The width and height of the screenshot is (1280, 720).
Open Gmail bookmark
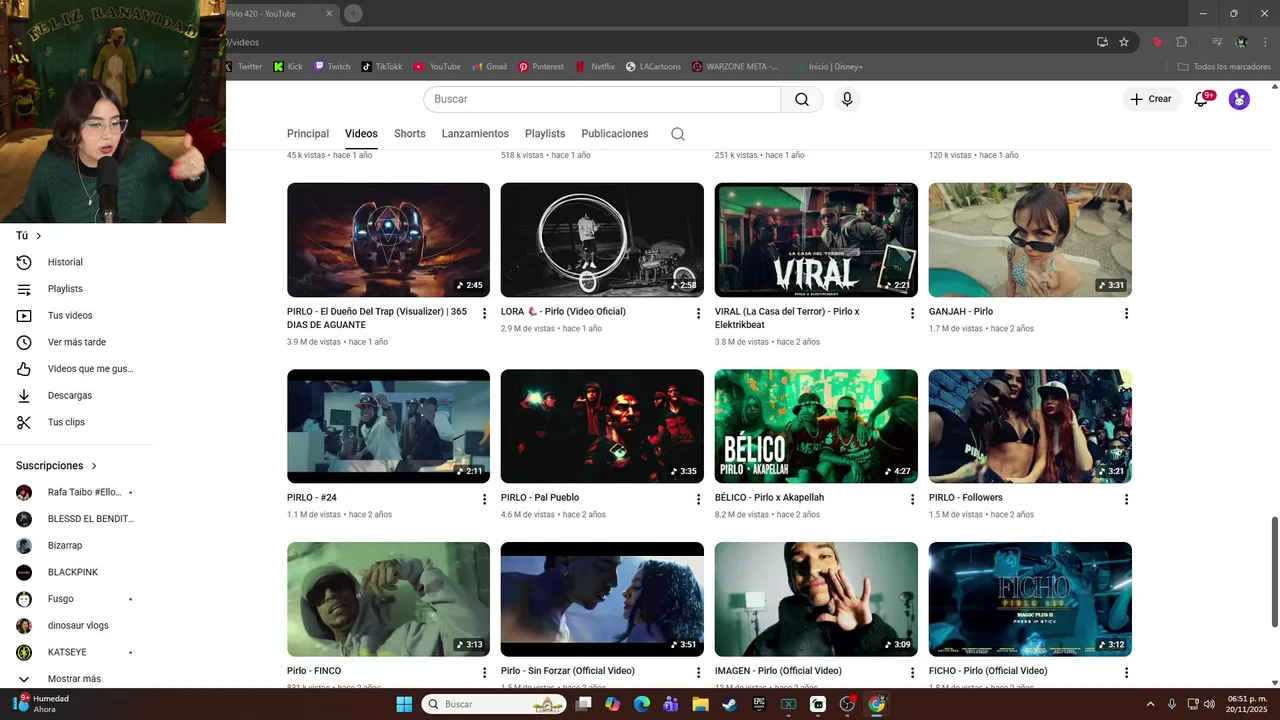pos(489,67)
